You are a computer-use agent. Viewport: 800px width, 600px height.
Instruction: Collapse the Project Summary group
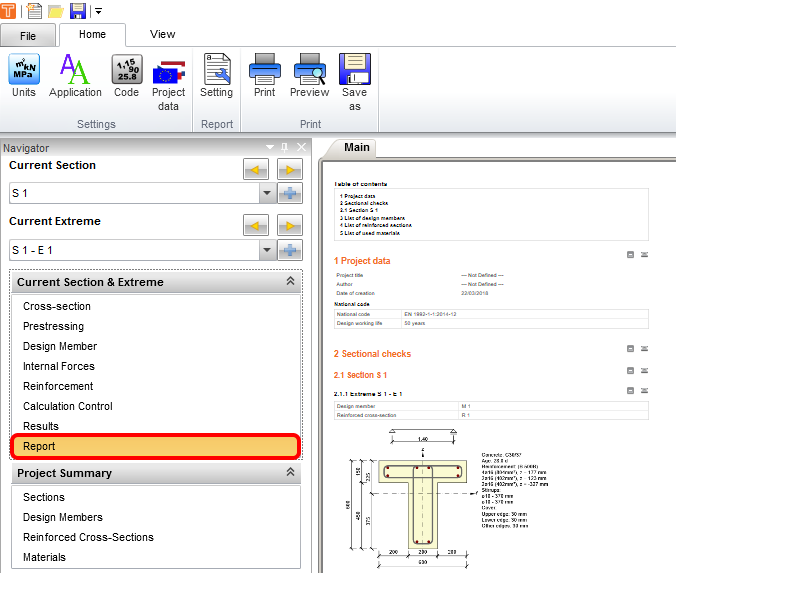290,473
